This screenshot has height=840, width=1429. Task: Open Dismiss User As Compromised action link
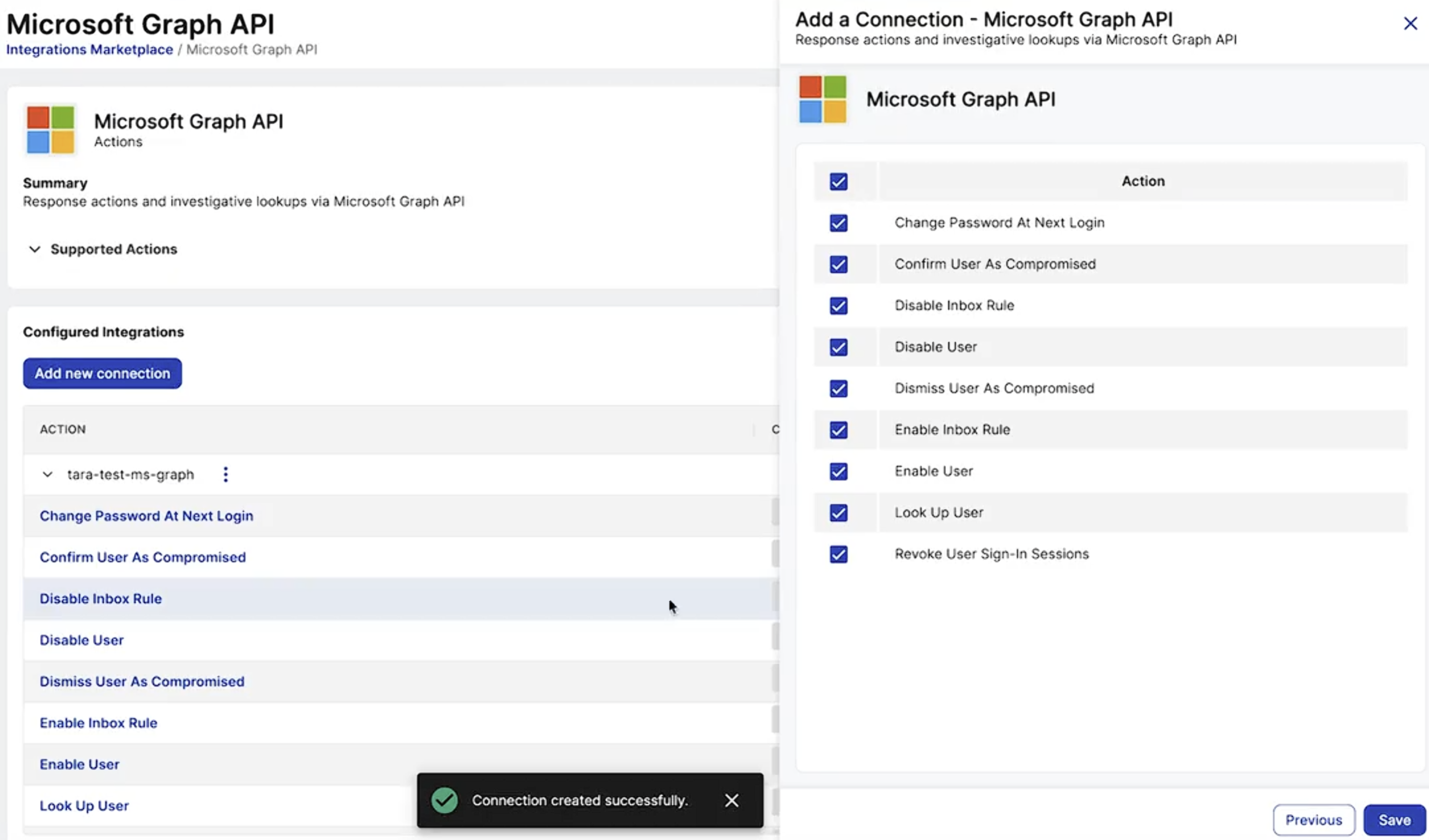[x=142, y=681]
